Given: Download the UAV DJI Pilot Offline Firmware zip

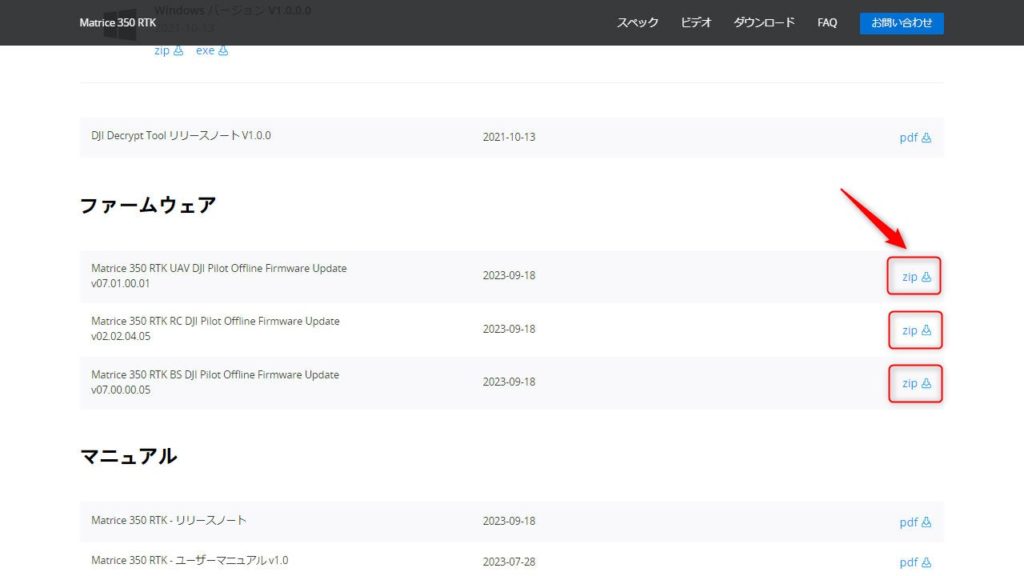Looking at the screenshot, I should tap(912, 276).
